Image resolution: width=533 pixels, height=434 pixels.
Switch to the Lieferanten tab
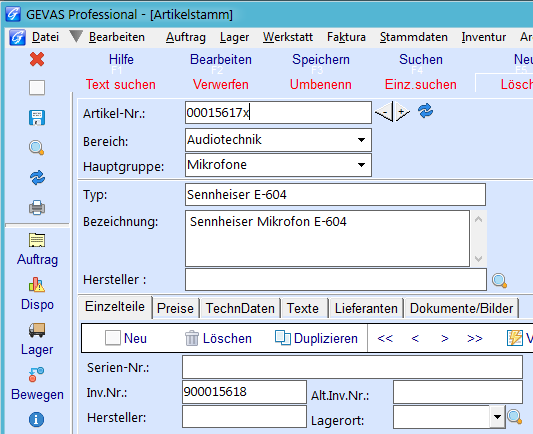coord(366,308)
